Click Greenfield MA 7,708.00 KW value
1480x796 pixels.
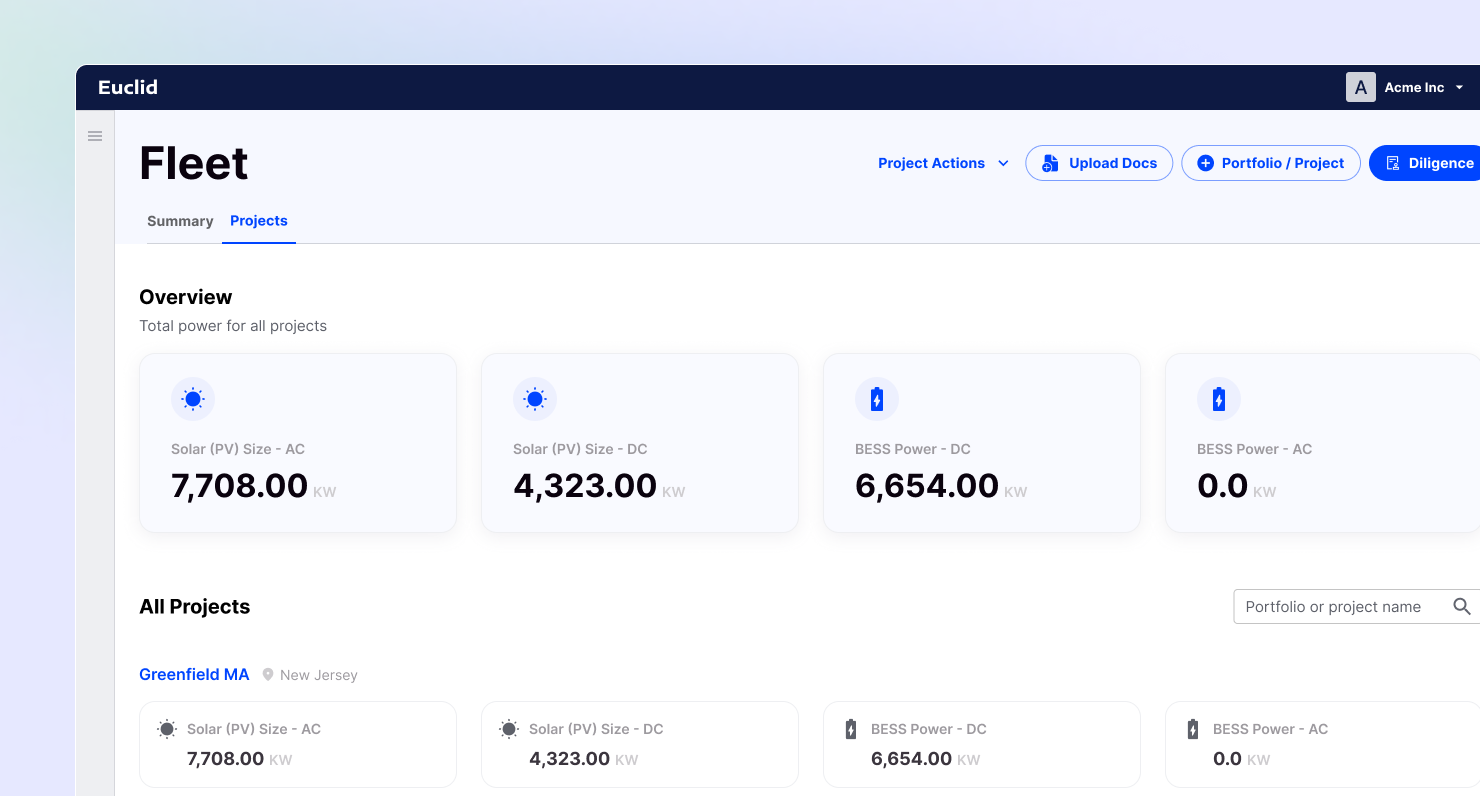pos(239,759)
